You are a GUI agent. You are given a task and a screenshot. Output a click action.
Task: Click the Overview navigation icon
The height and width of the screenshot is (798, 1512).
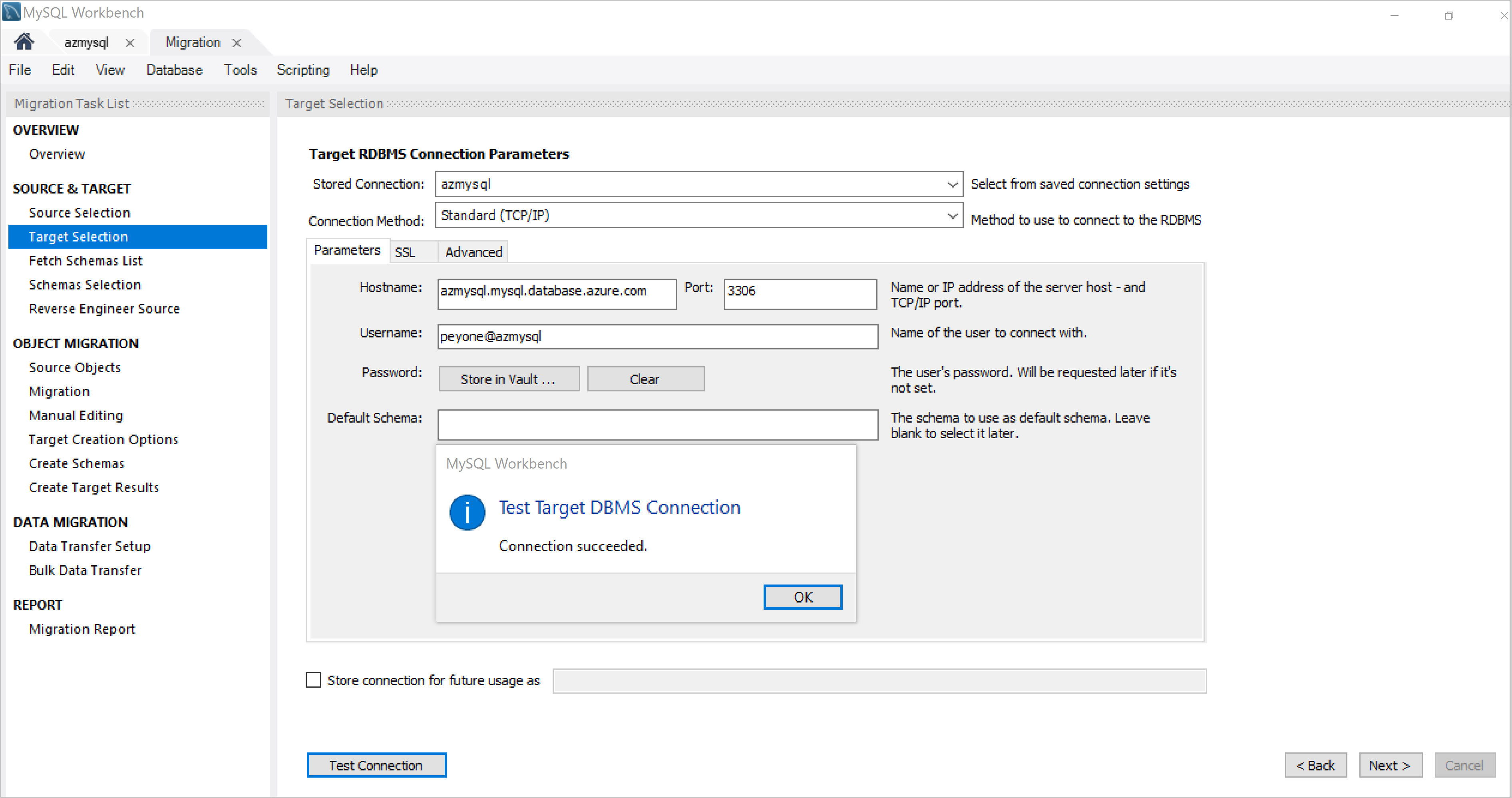[x=58, y=153]
